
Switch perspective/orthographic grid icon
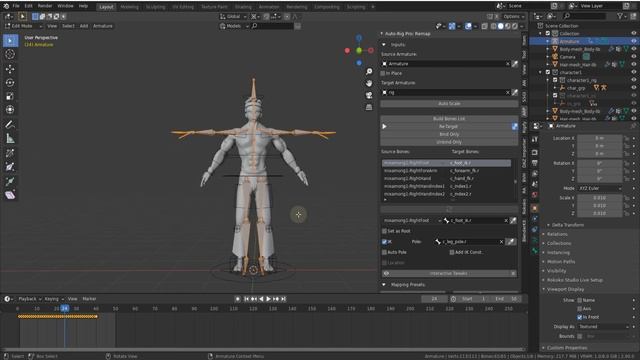pos(369,107)
